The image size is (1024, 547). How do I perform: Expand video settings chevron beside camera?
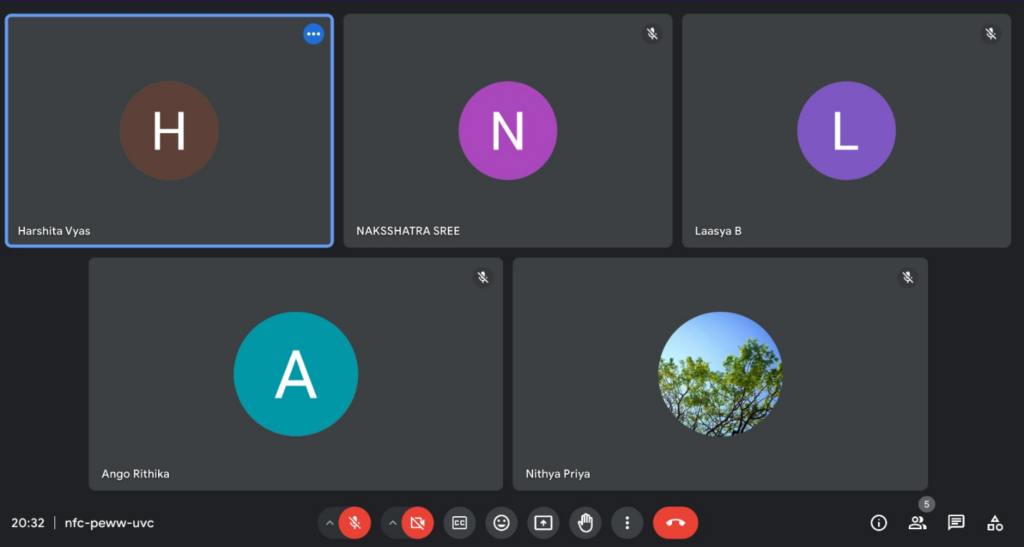392,522
